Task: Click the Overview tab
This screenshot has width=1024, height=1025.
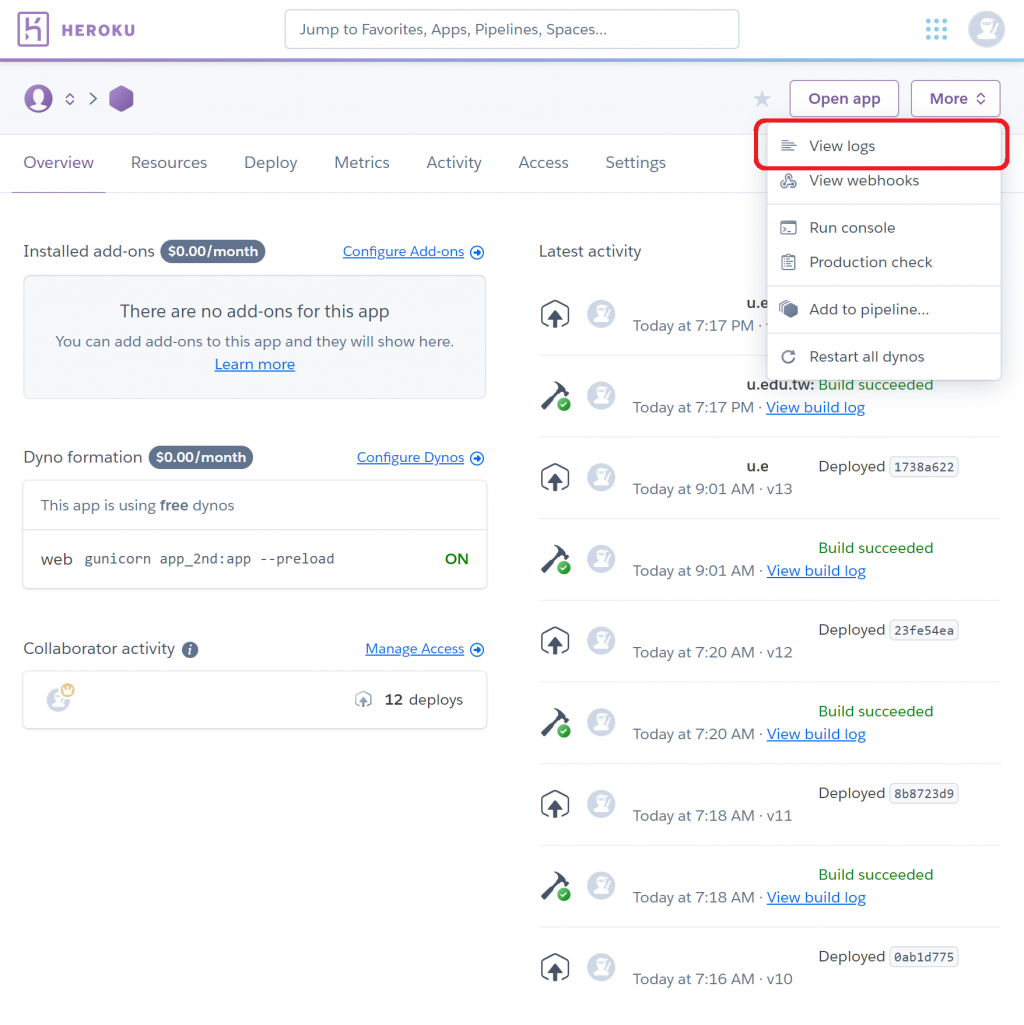Action: click(58, 163)
